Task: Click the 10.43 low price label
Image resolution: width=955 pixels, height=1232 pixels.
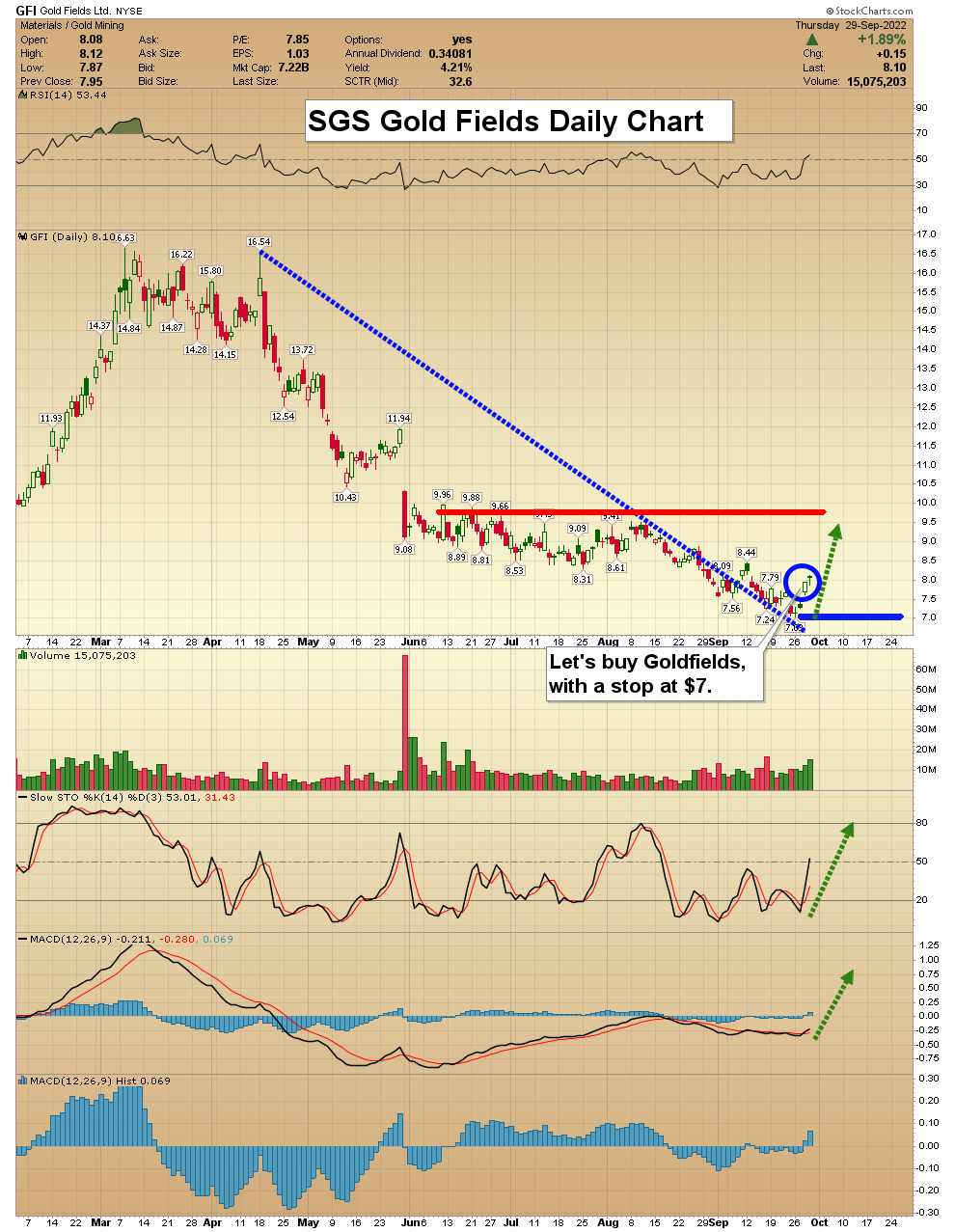Action: pos(345,498)
